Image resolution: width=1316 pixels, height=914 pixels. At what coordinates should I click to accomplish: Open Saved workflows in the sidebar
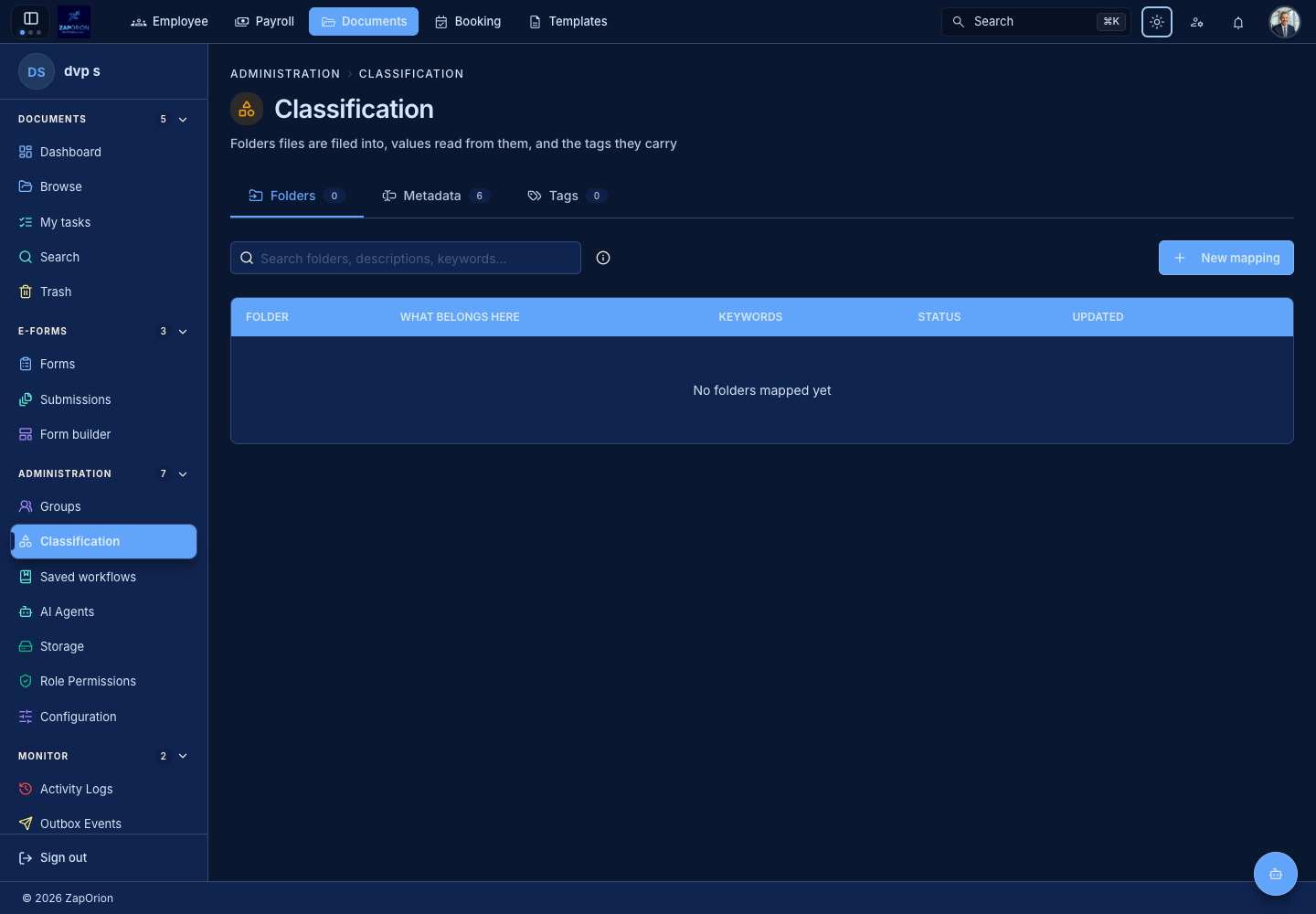pyautogui.click(x=103, y=577)
